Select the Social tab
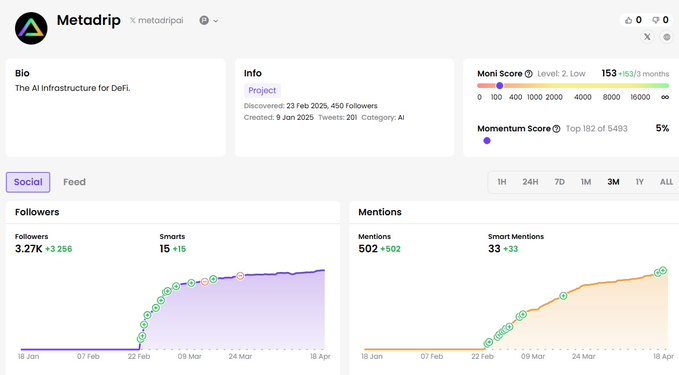The width and height of the screenshot is (679, 375). [28, 182]
